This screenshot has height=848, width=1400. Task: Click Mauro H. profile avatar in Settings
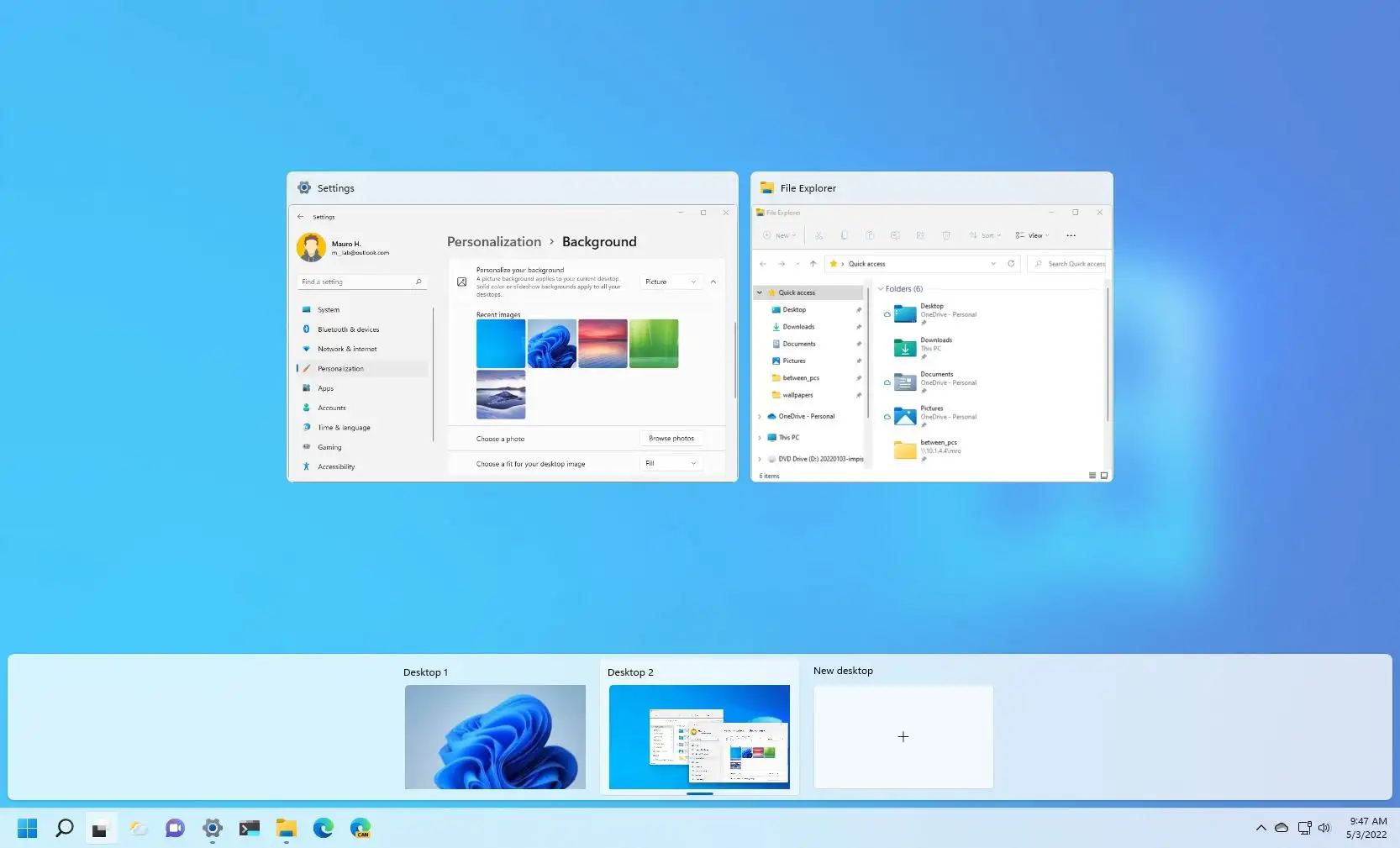[311, 247]
